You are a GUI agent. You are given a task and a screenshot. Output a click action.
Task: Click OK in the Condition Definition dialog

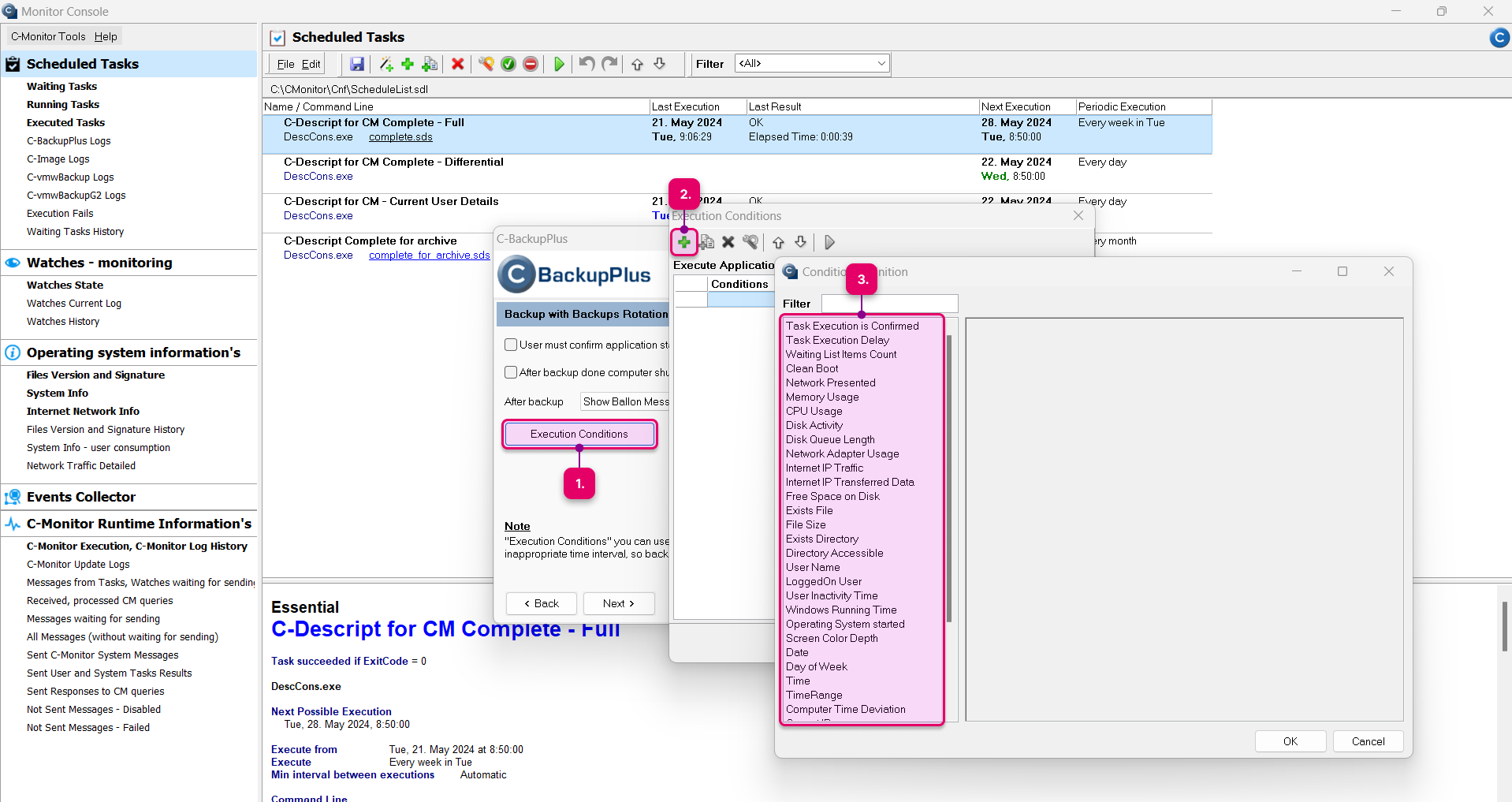(x=1290, y=741)
